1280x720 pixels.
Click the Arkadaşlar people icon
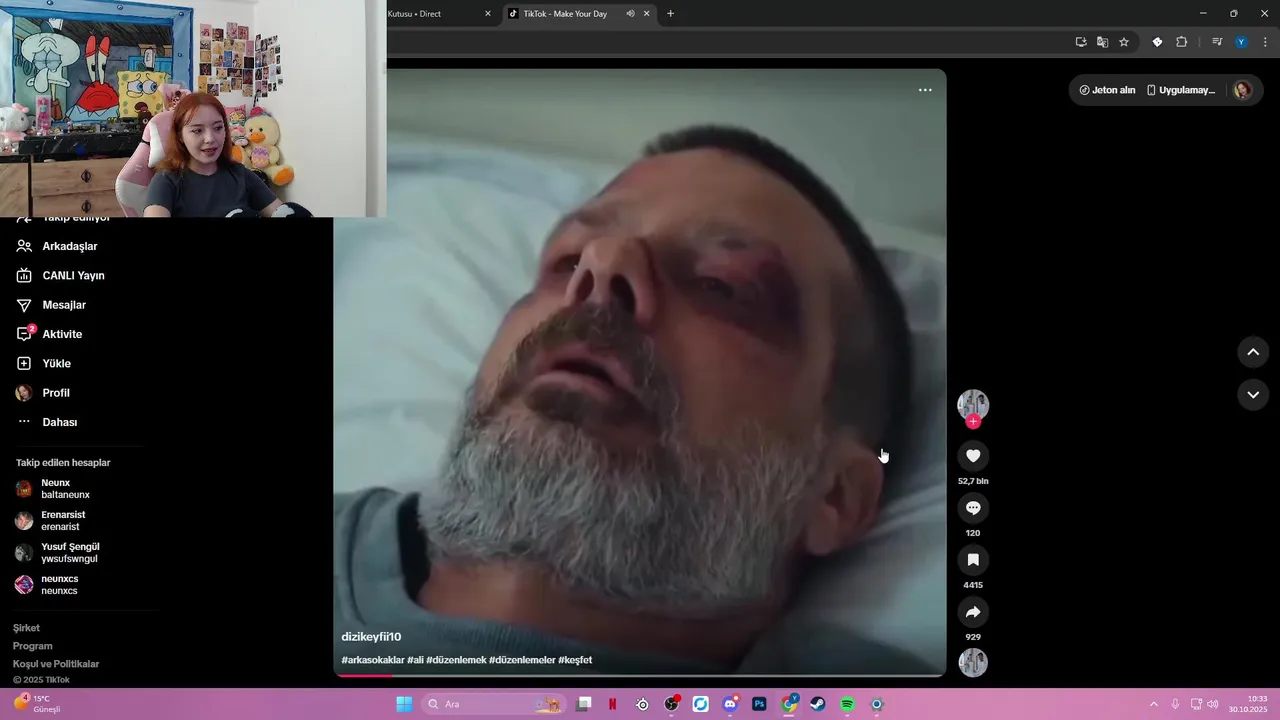tap(24, 246)
